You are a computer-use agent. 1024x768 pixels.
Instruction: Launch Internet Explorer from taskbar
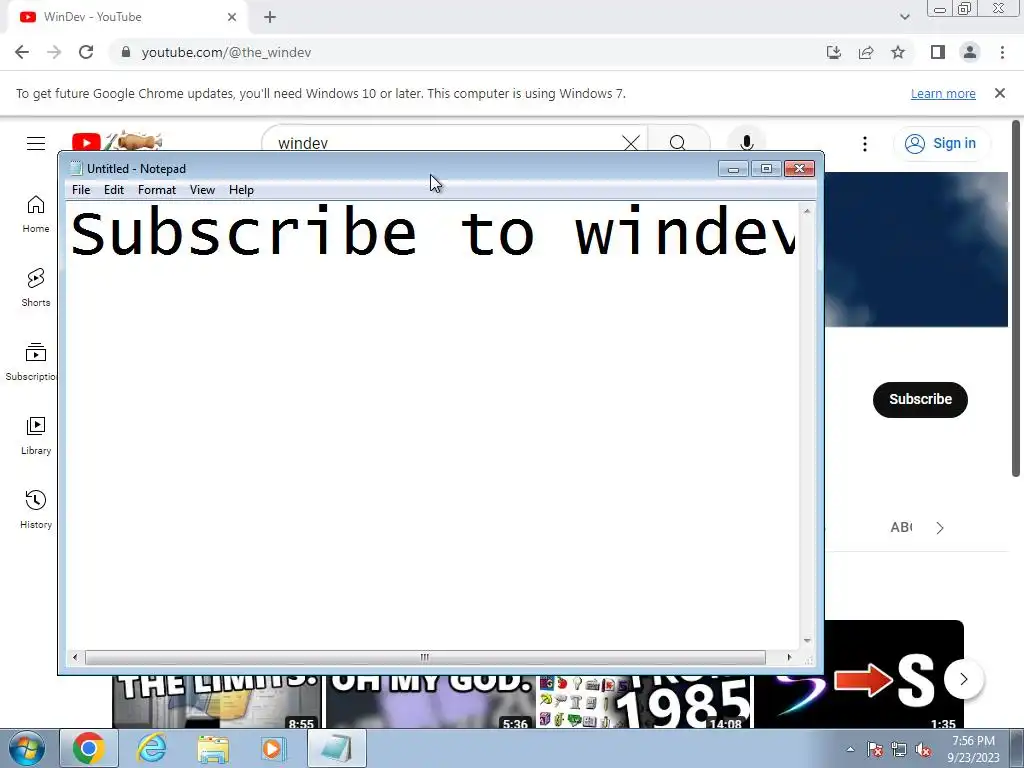click(x=152, y=748)
